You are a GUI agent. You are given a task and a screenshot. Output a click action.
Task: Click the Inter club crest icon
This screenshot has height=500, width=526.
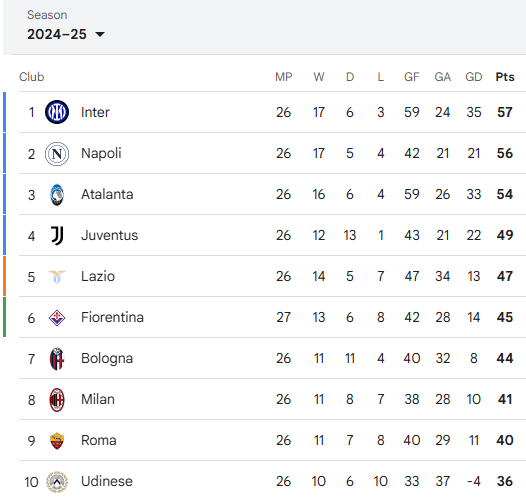pyautogui.click(x=57, y=112)
